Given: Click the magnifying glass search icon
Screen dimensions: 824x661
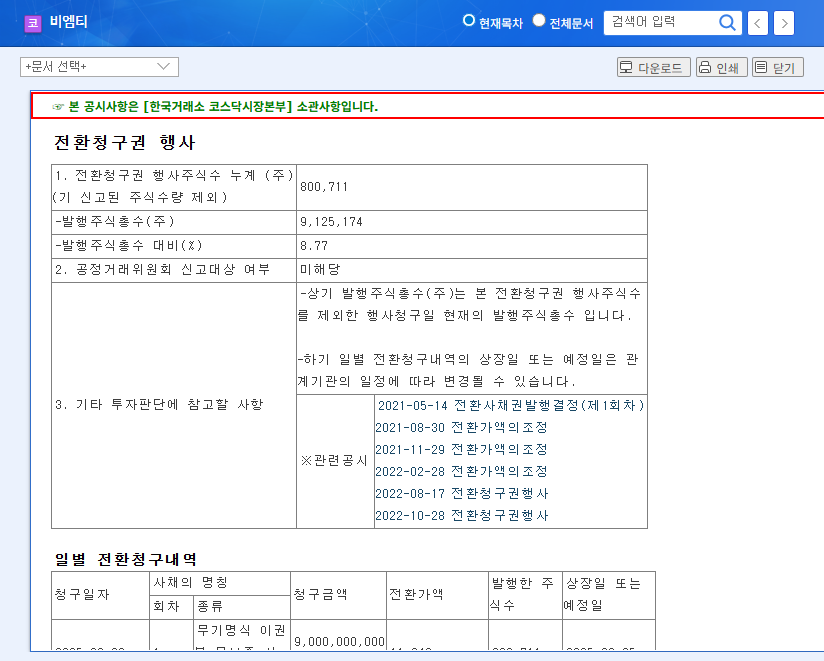Looking at the screenshot, I should pos(728,22).
